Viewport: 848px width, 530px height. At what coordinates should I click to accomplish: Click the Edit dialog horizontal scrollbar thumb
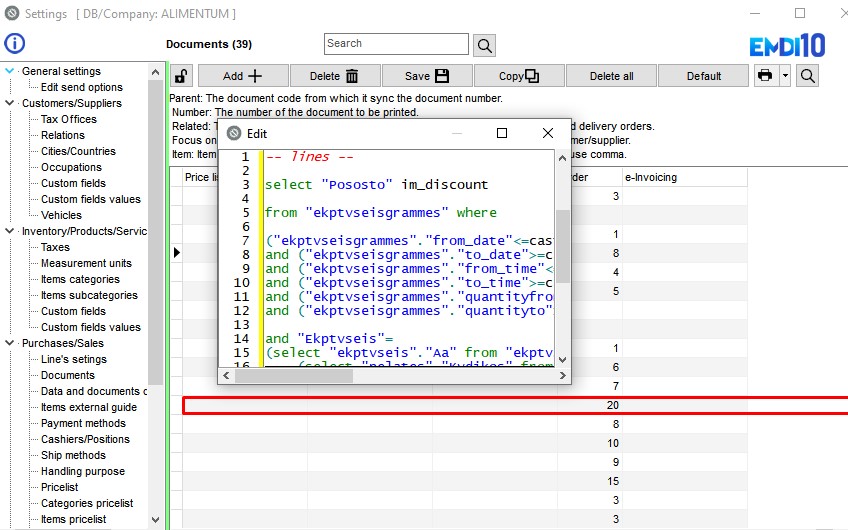point(294,375)
